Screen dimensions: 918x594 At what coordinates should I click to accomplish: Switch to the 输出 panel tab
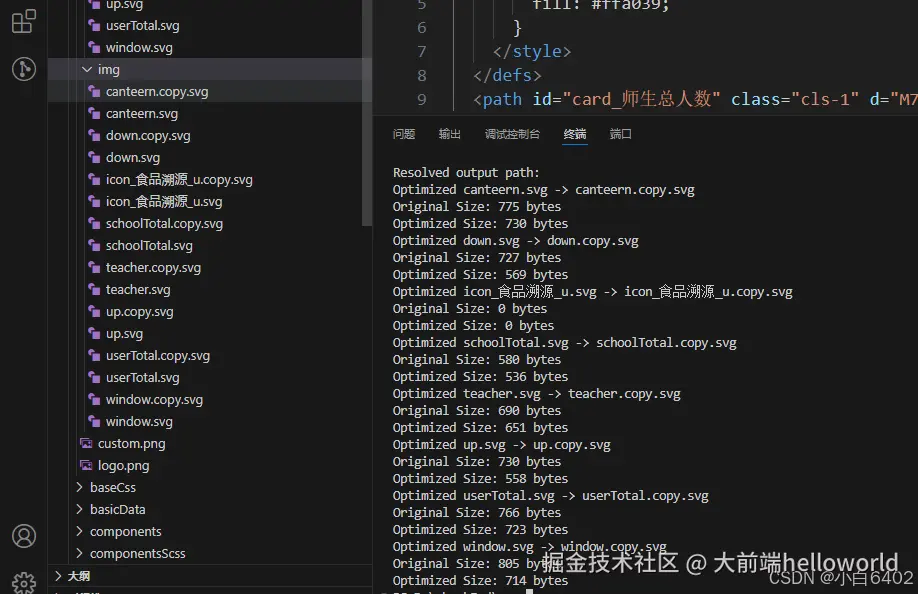(448, 133)
